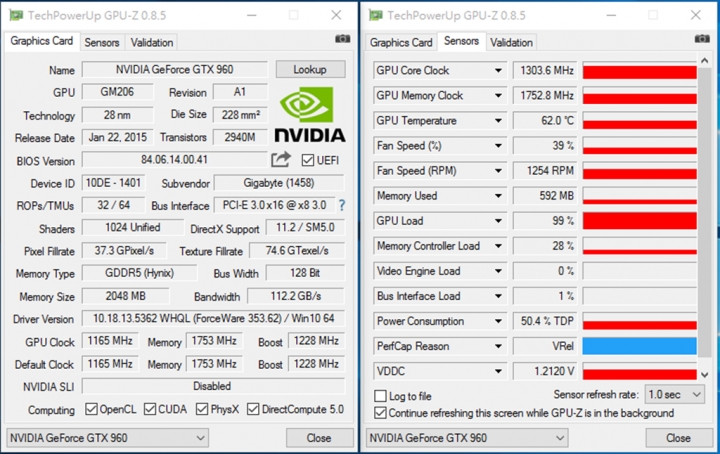Click the 50.4 % TDP value
Image resolution: width=720 pixels, height=454 pixels.
pyautogui.click(x=545, y=321)
